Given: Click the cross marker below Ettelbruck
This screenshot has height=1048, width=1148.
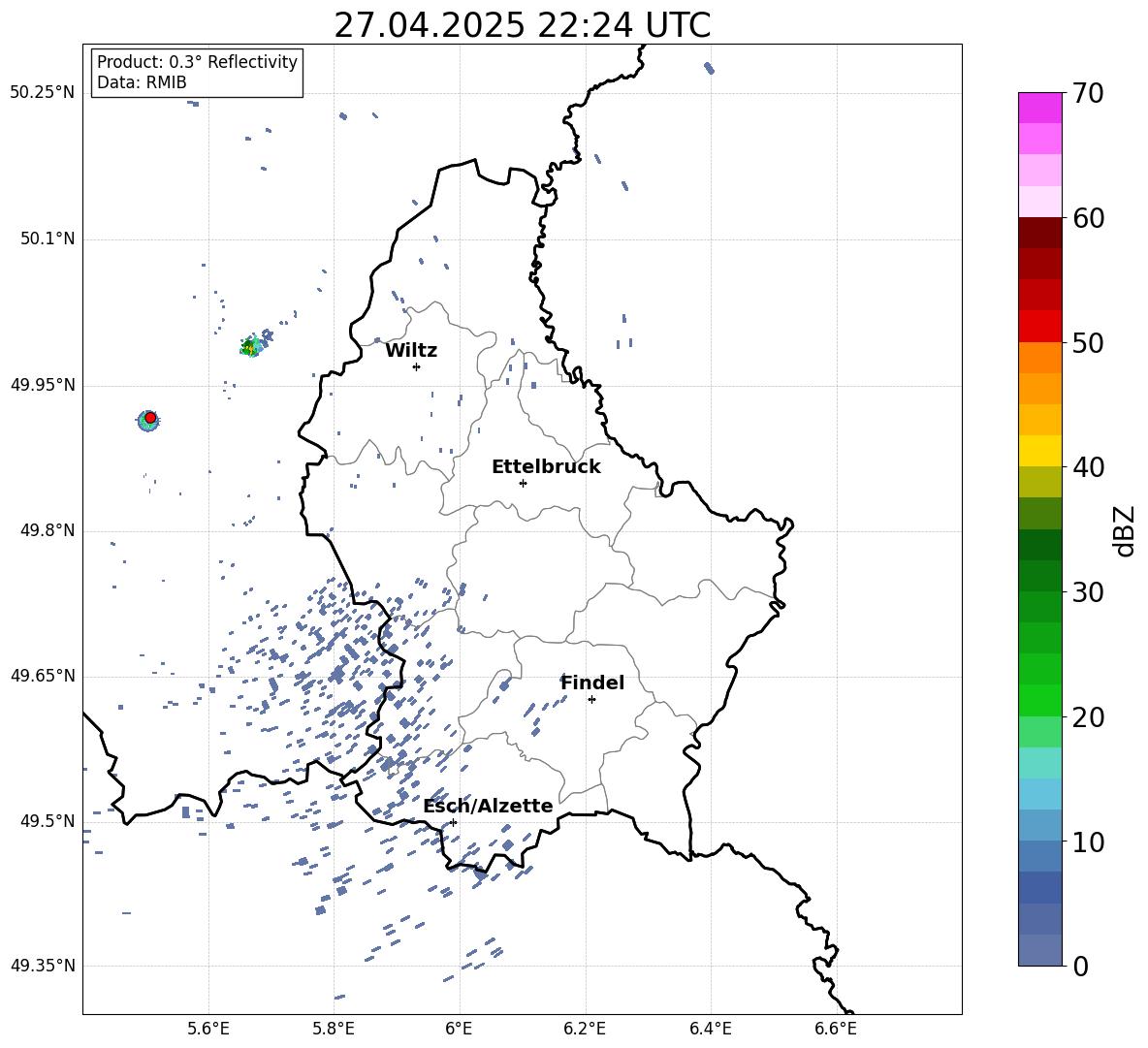Looking at the screenshot, I should click(x=523, y=483).
